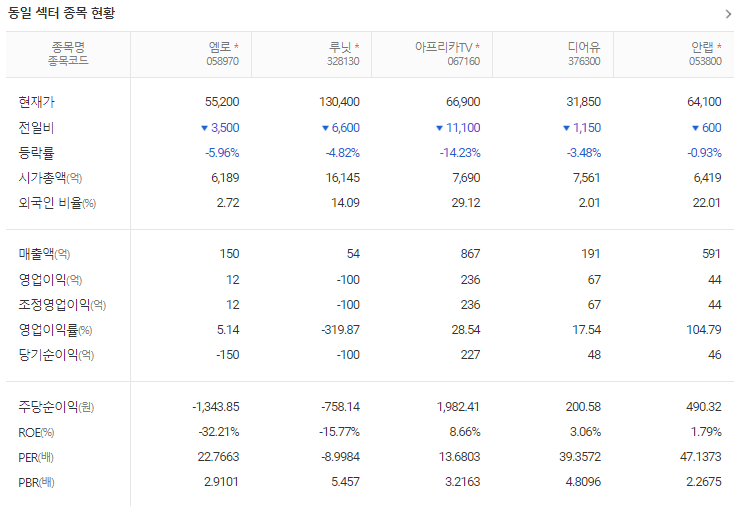
Task: Click market cap value 16,145
Action: (343, 178)
